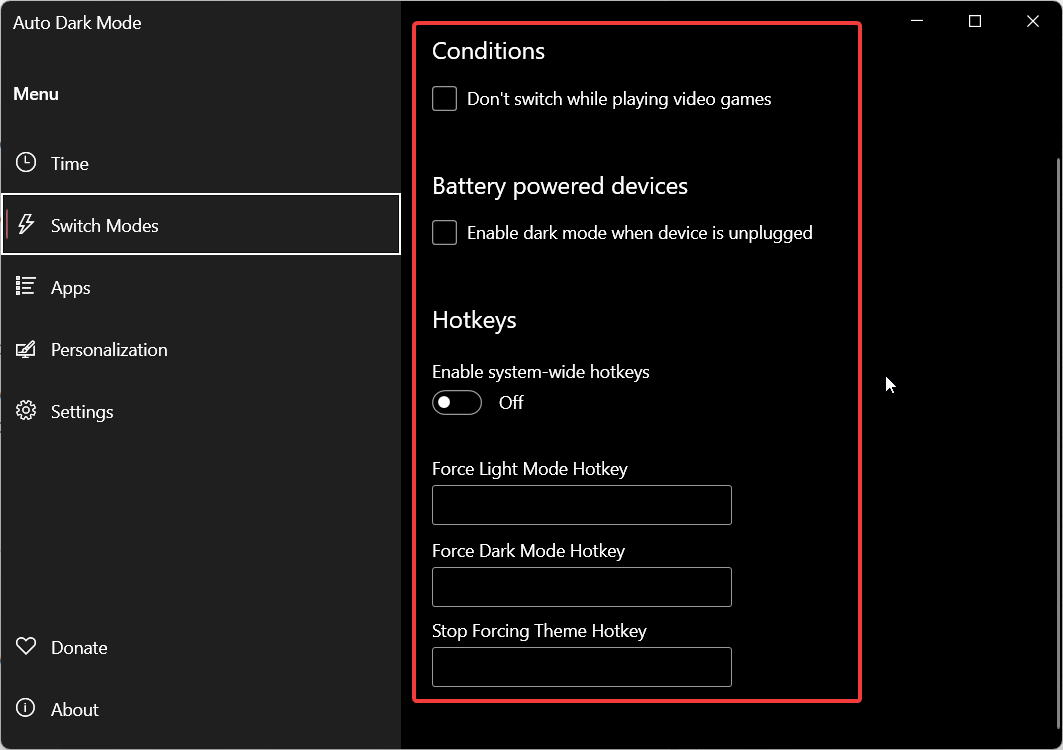This screenshot has height=750, width=1063.
Task: Show the About page
Action: [x=201, y=709]
